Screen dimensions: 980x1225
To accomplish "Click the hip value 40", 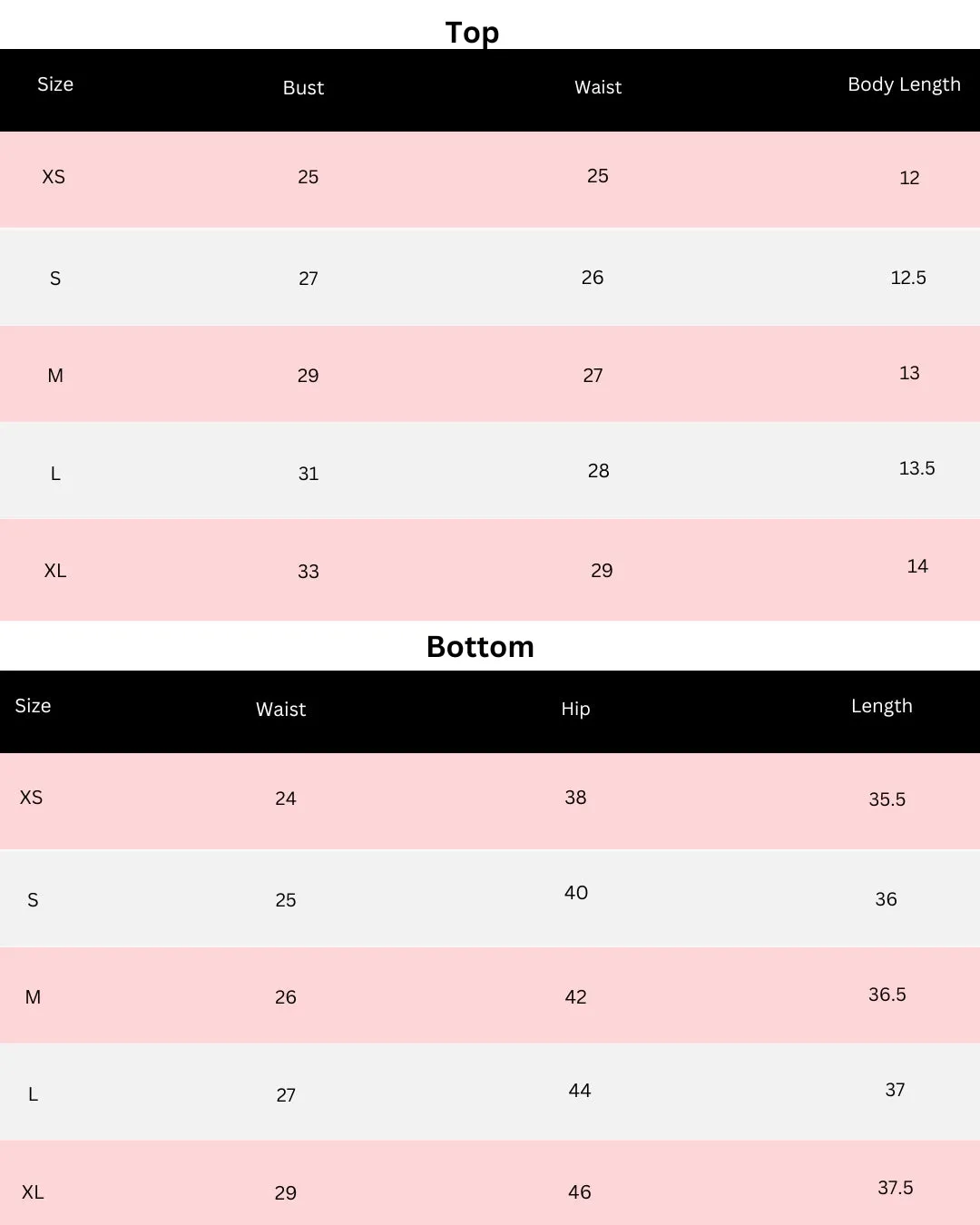I will click(576, 893).
